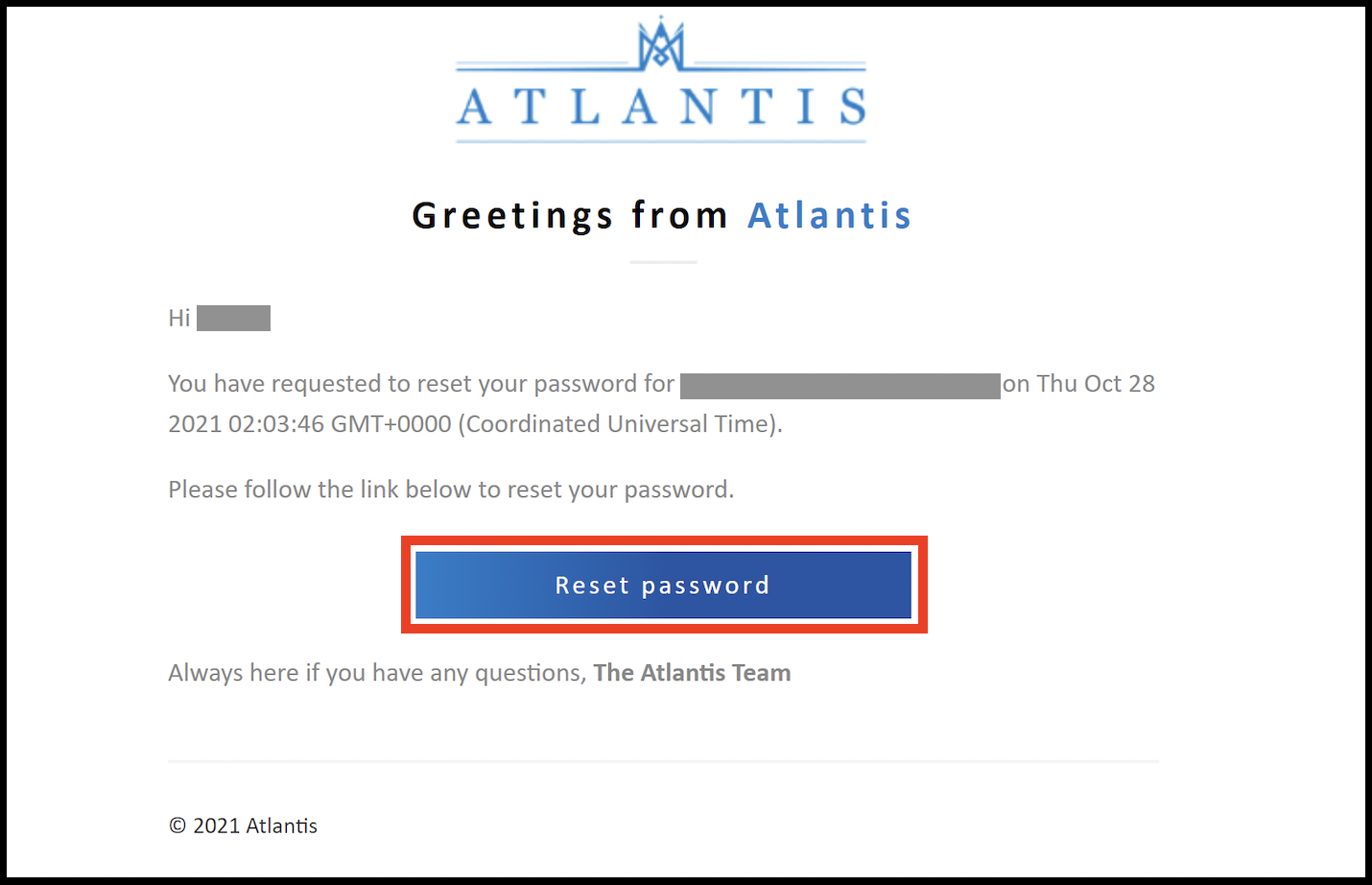Screen dimensions: 1372x885
Task: Click the Please follow the link sentence
Action: click(451, 490)
